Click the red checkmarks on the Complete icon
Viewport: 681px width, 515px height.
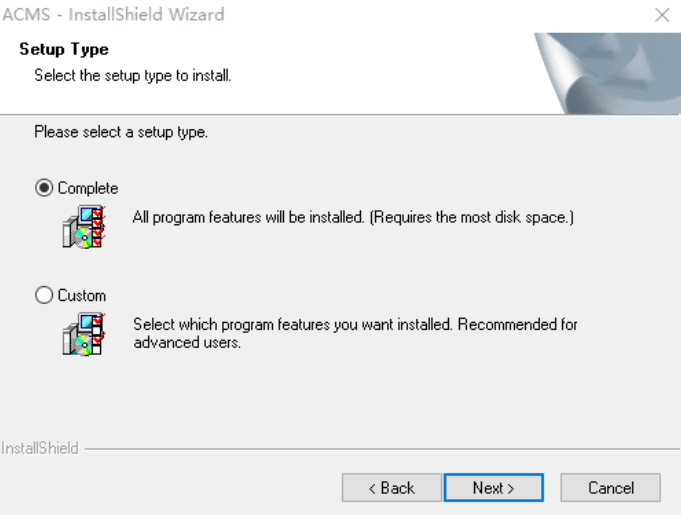pos(99,227)
